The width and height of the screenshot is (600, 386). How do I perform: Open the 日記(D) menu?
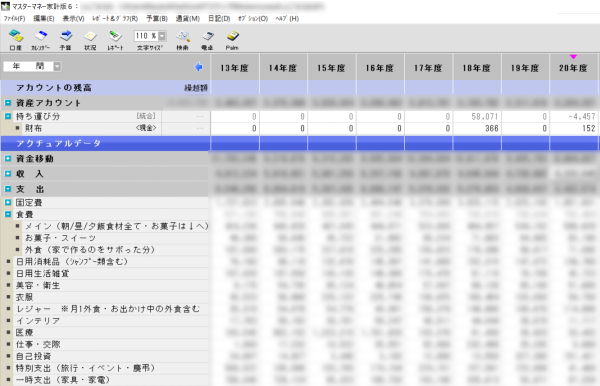point(219,18)
